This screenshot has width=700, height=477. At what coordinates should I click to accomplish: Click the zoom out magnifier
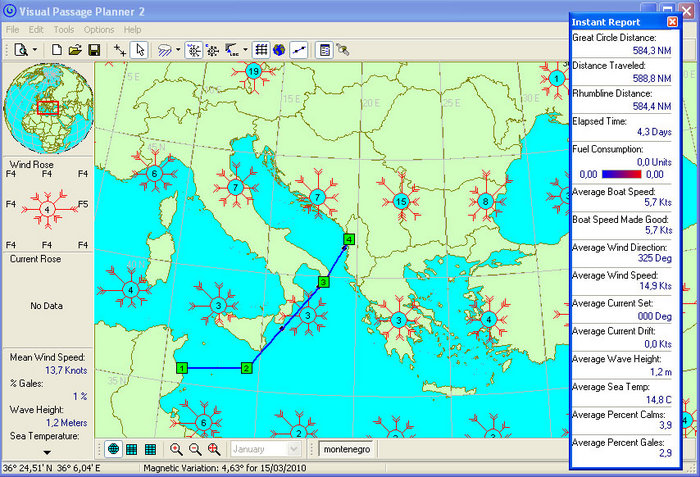coord(195,450)
